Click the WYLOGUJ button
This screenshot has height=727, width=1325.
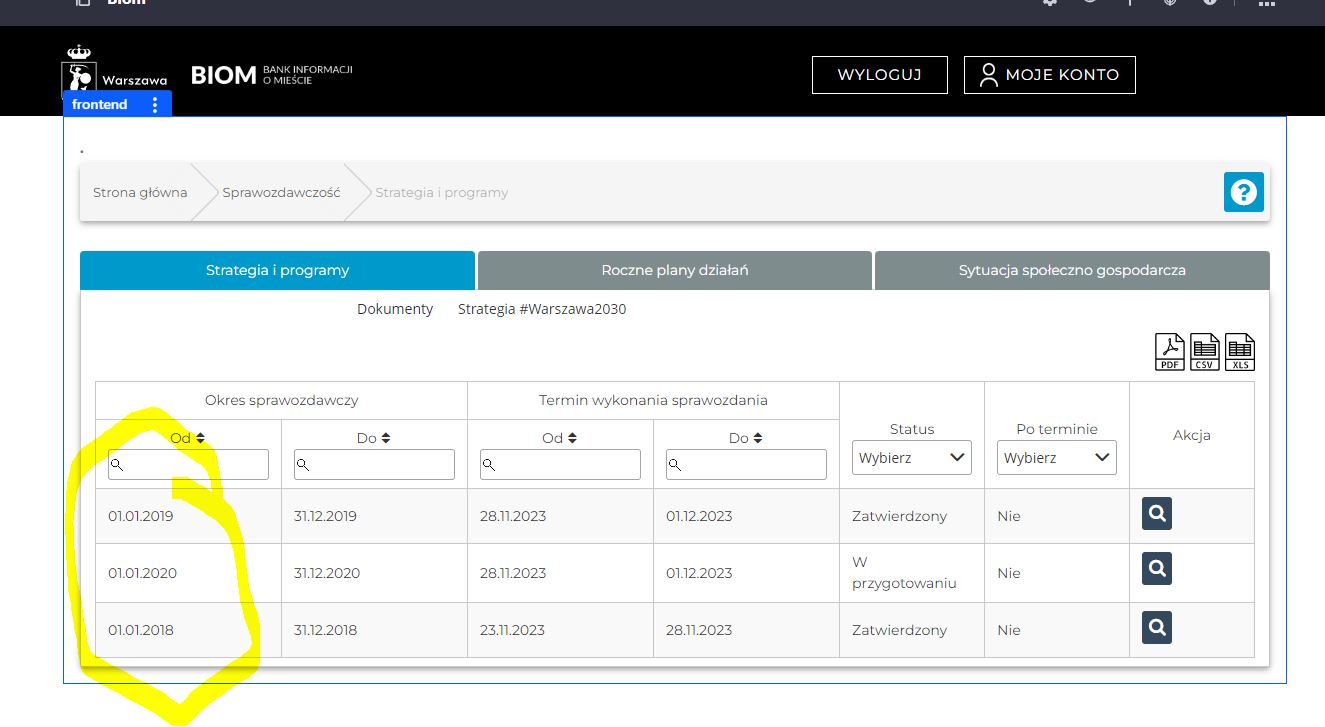point(879,75)
